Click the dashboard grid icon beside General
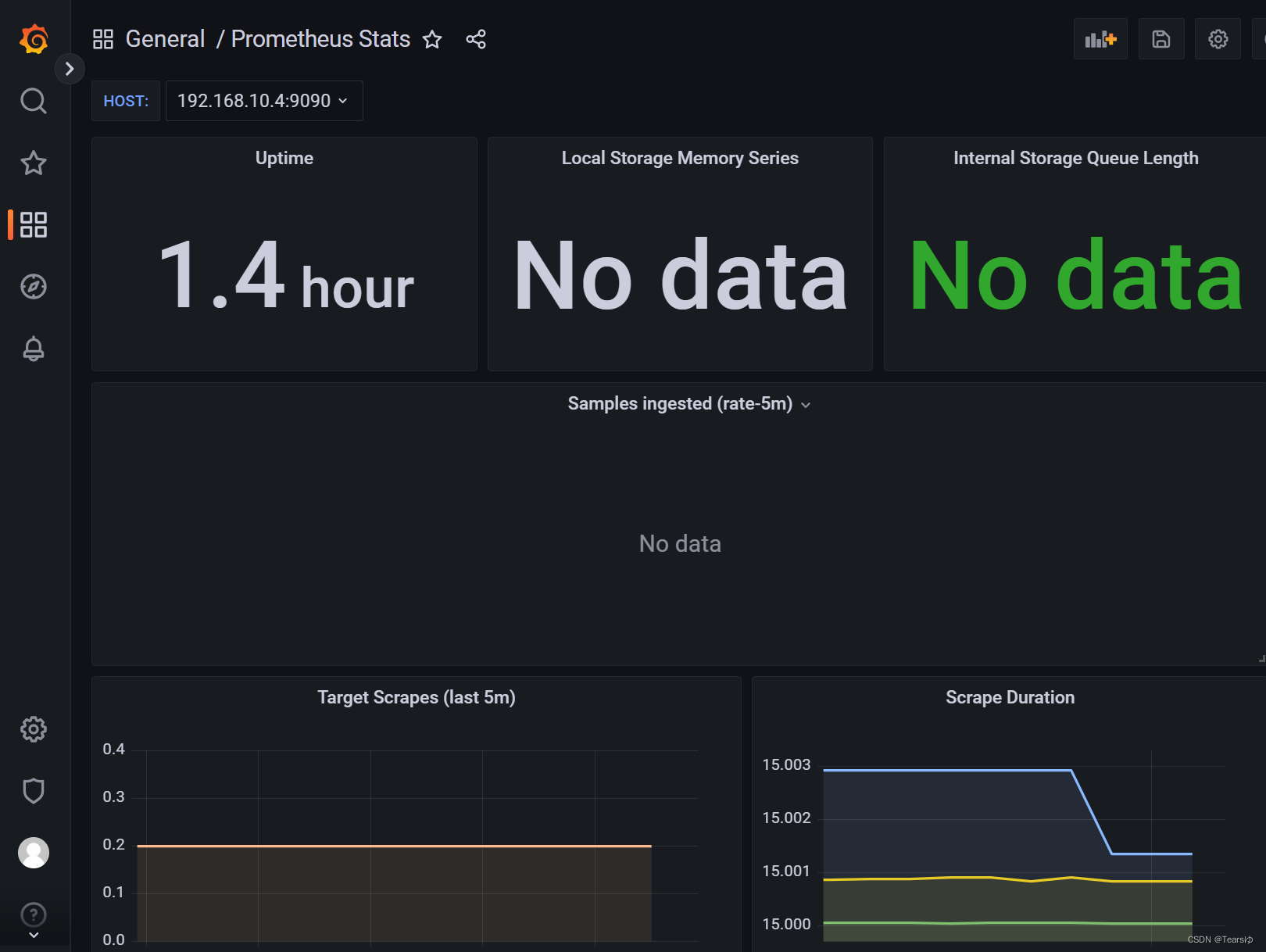 click(103, 39)
